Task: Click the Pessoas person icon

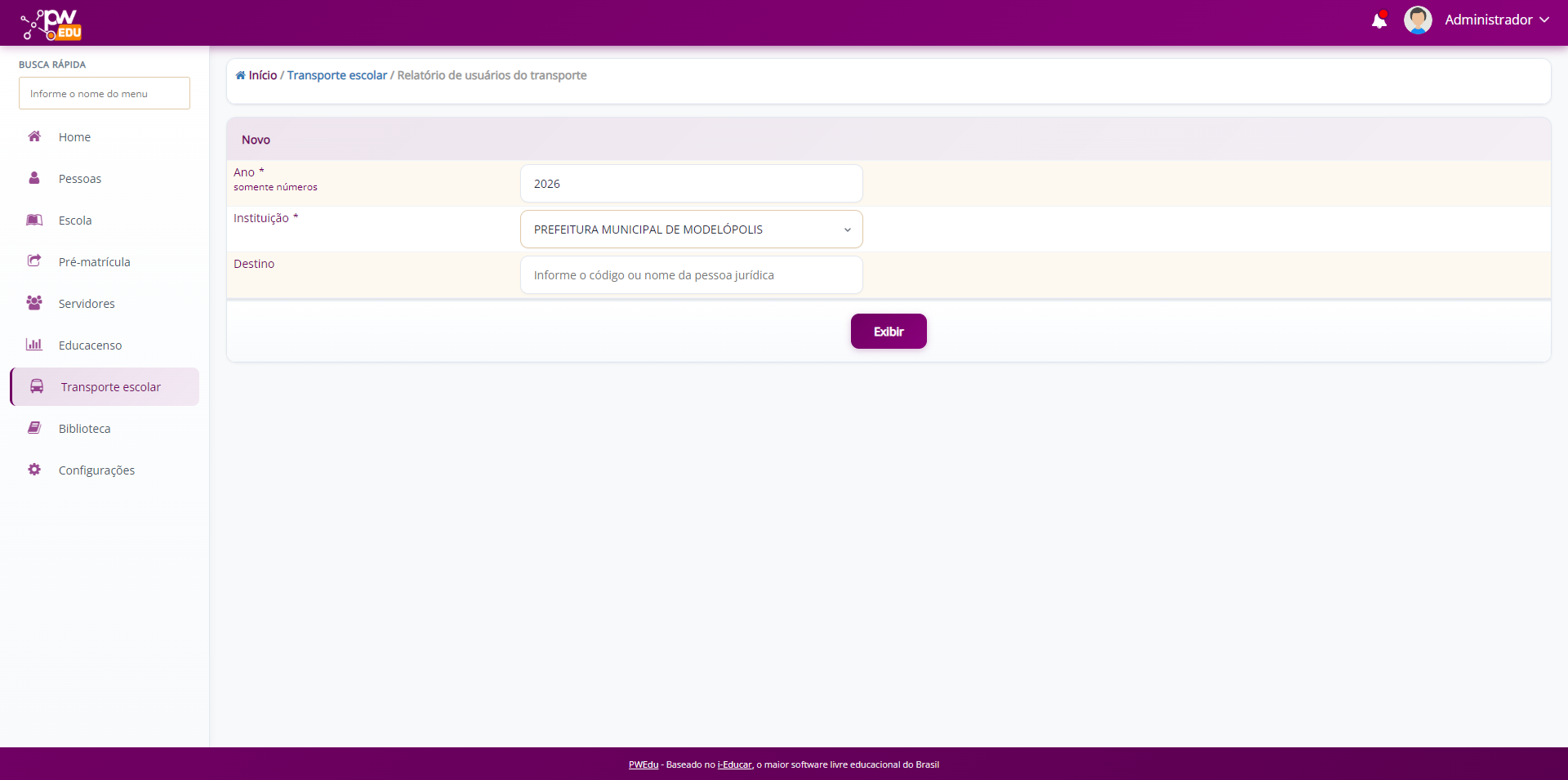Action: click(34, 178)
